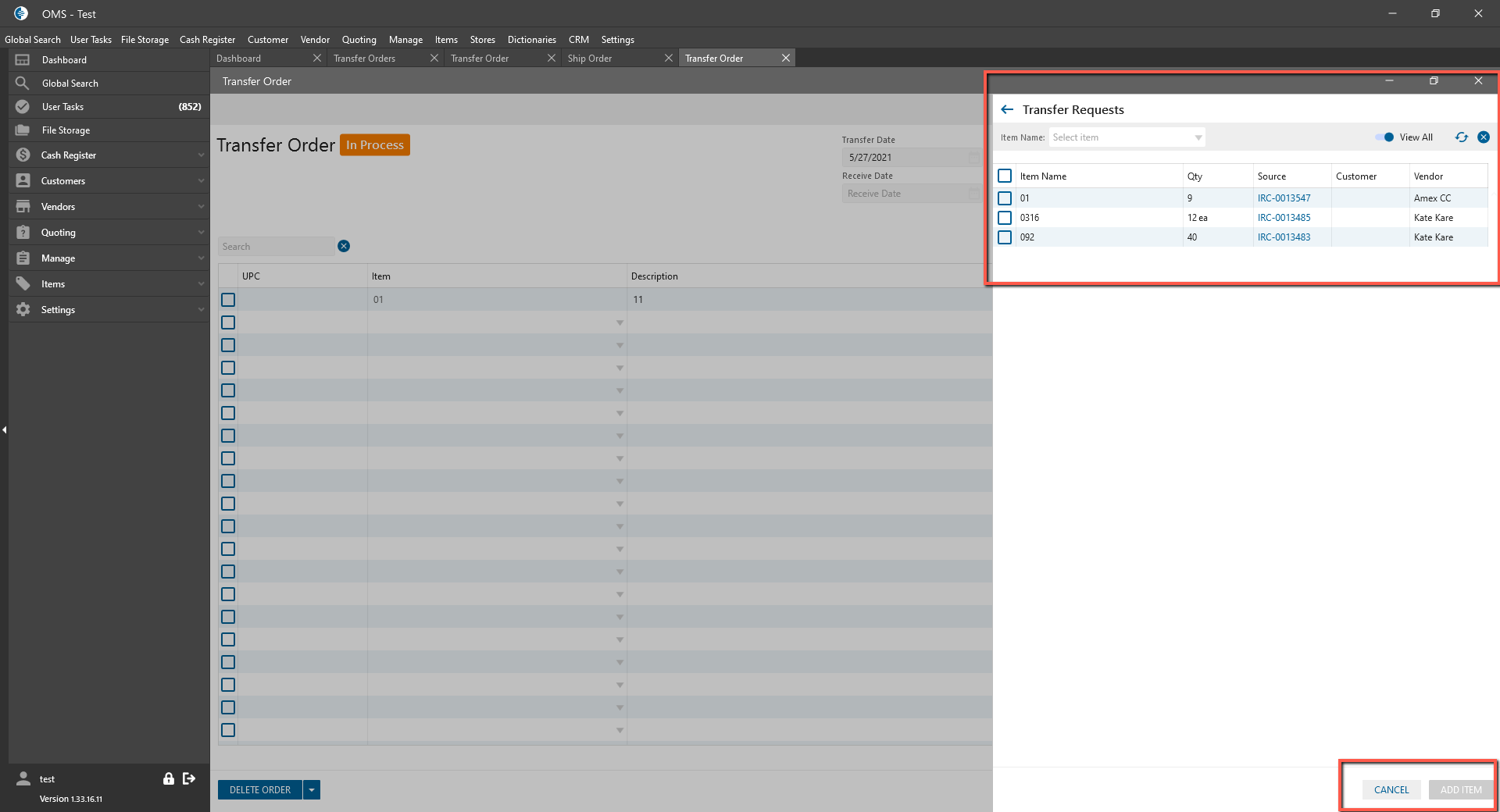Open source link IRC-0013483
The width and height of the screenshot is (1500, 812).
click(x=1284, y=237)
